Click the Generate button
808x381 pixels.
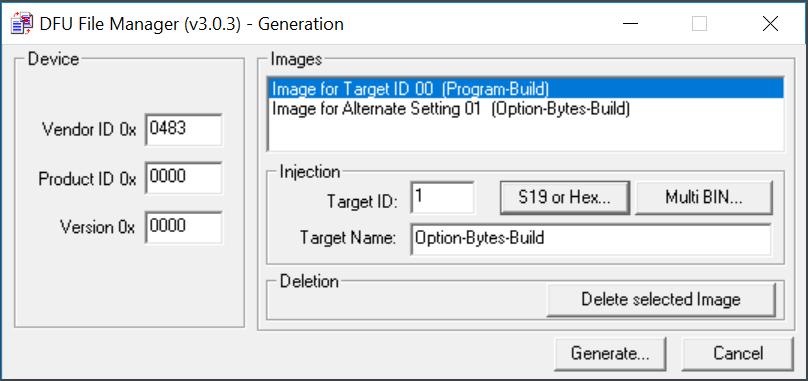click(x=610, y=354)
